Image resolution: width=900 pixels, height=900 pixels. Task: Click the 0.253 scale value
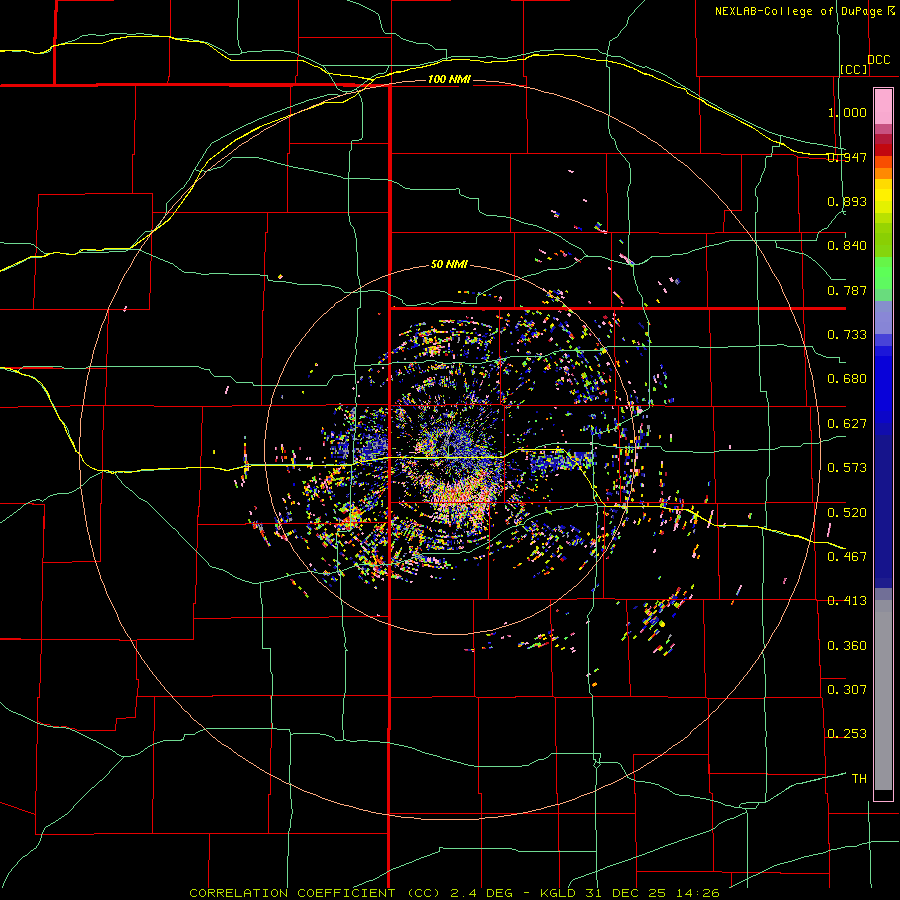847,734
